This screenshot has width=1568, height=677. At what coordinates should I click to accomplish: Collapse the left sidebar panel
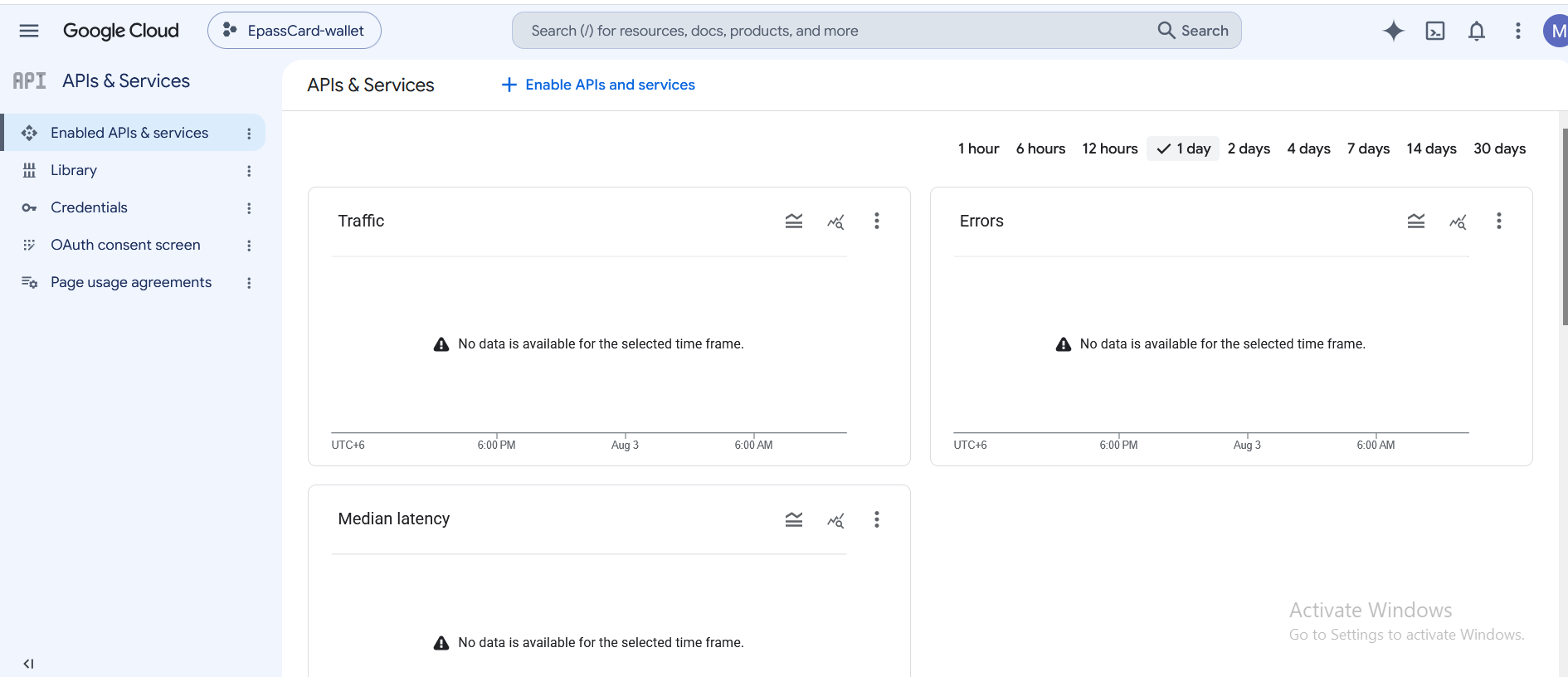28,664
